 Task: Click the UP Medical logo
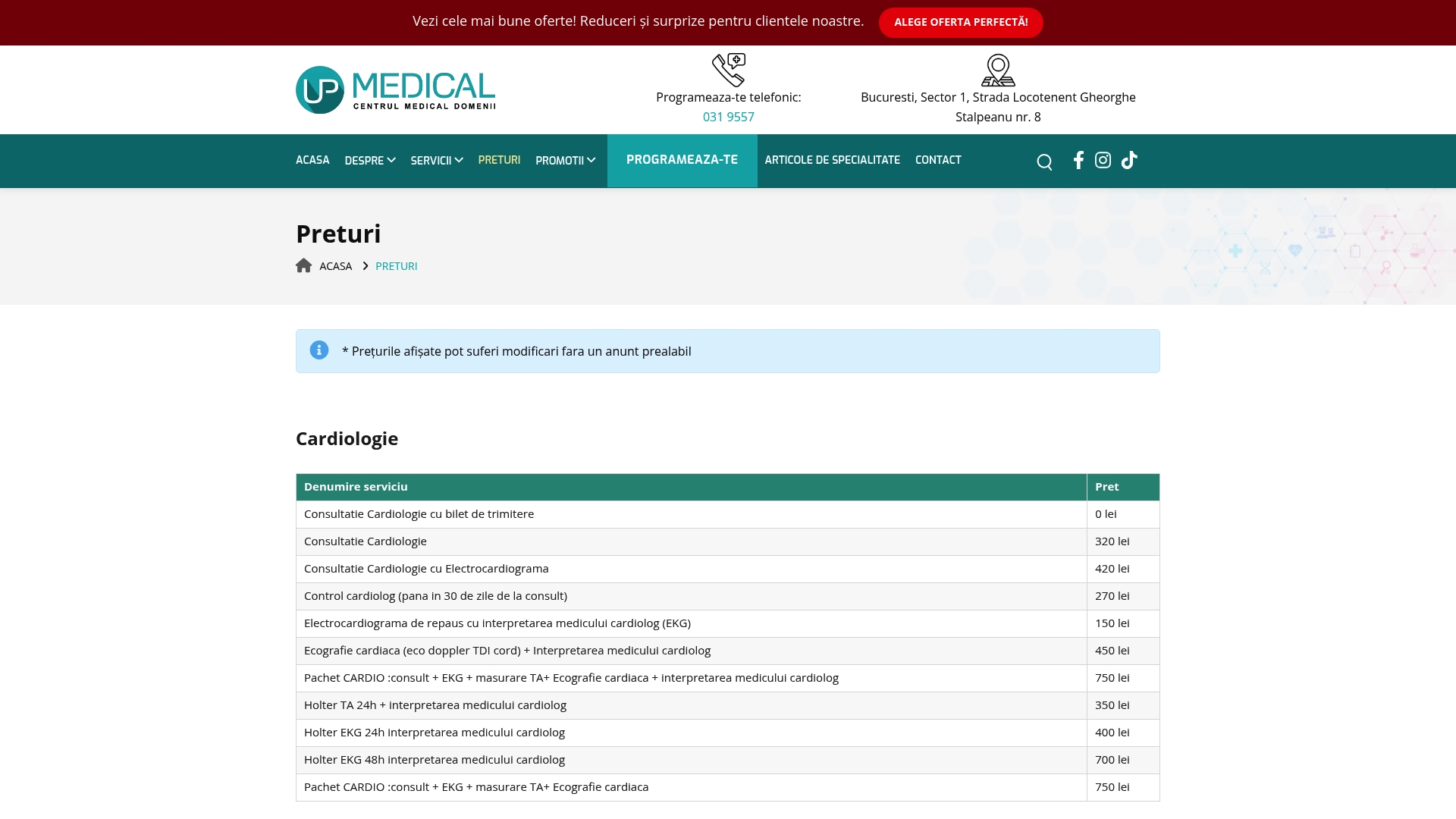[394, 89]
